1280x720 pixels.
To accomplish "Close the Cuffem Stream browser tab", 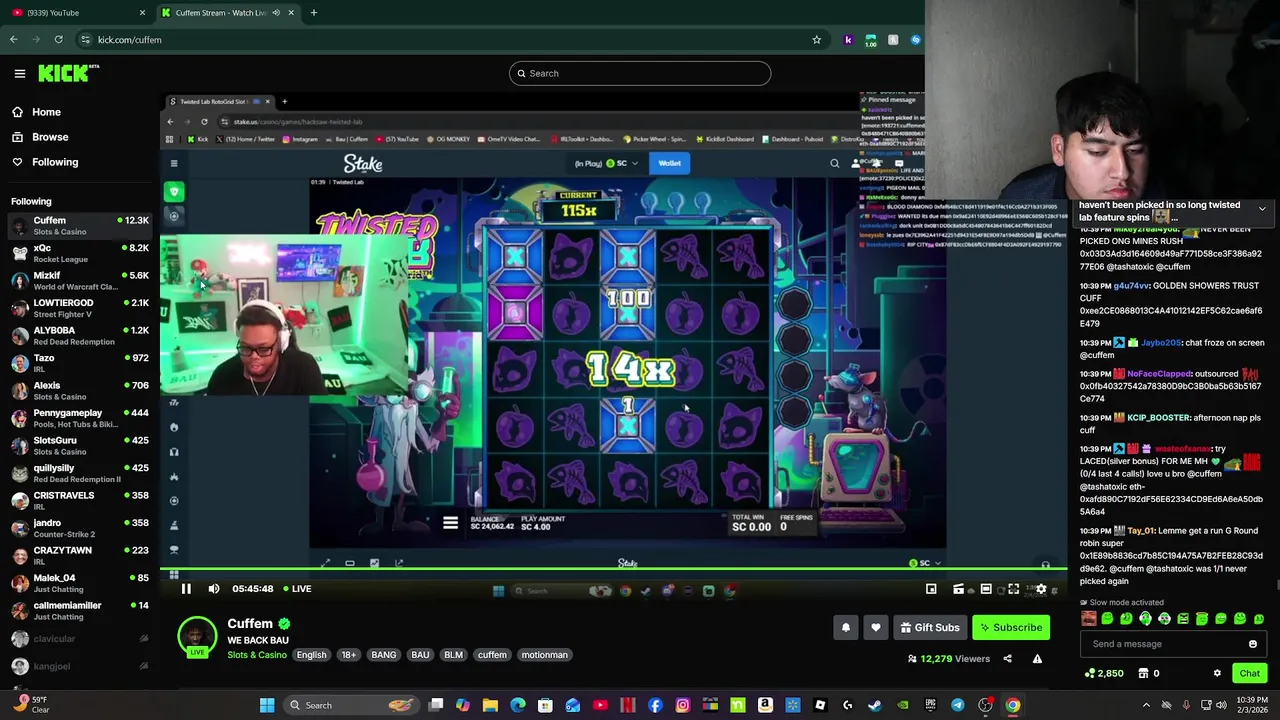I will [x=291, y=13].
